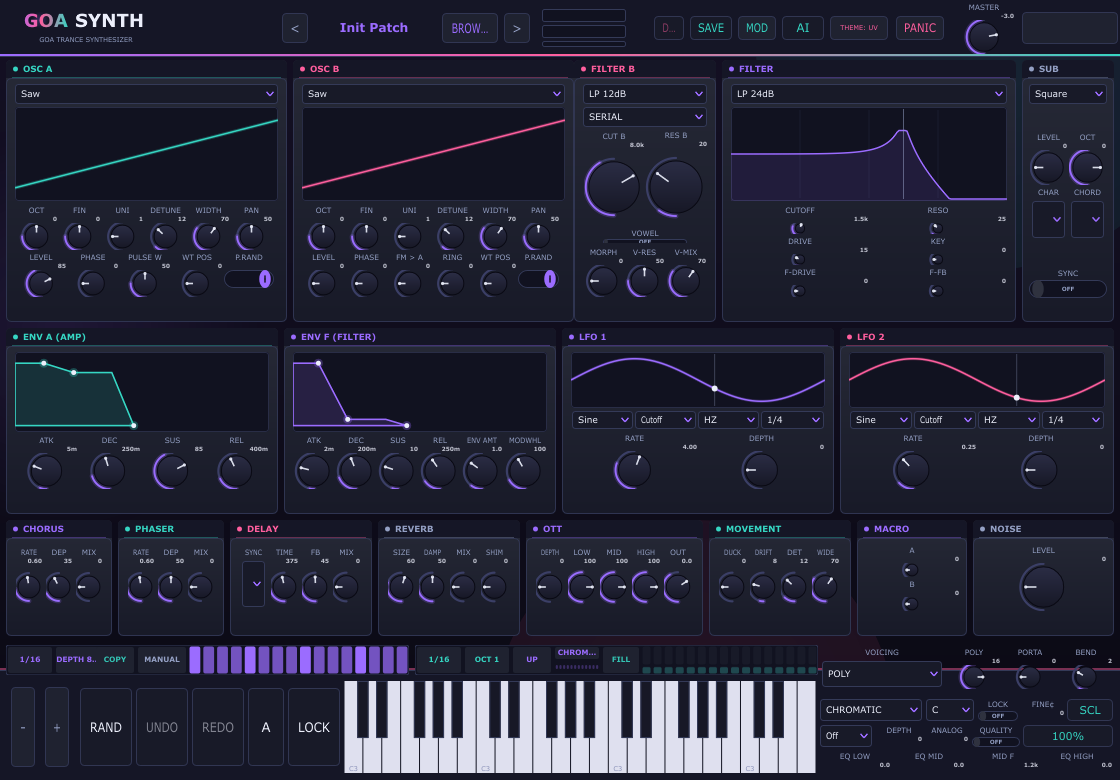Open SUB waveform dropdown showing Square
The width and height of the screenshot is (1120, 780).
(x=1067, y=94)
